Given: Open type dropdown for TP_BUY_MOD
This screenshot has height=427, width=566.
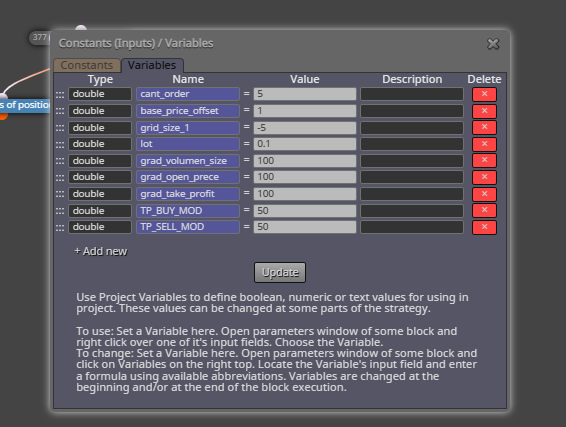Looking at the screenshot, I should pyautogui.click(x=100, y=210).
